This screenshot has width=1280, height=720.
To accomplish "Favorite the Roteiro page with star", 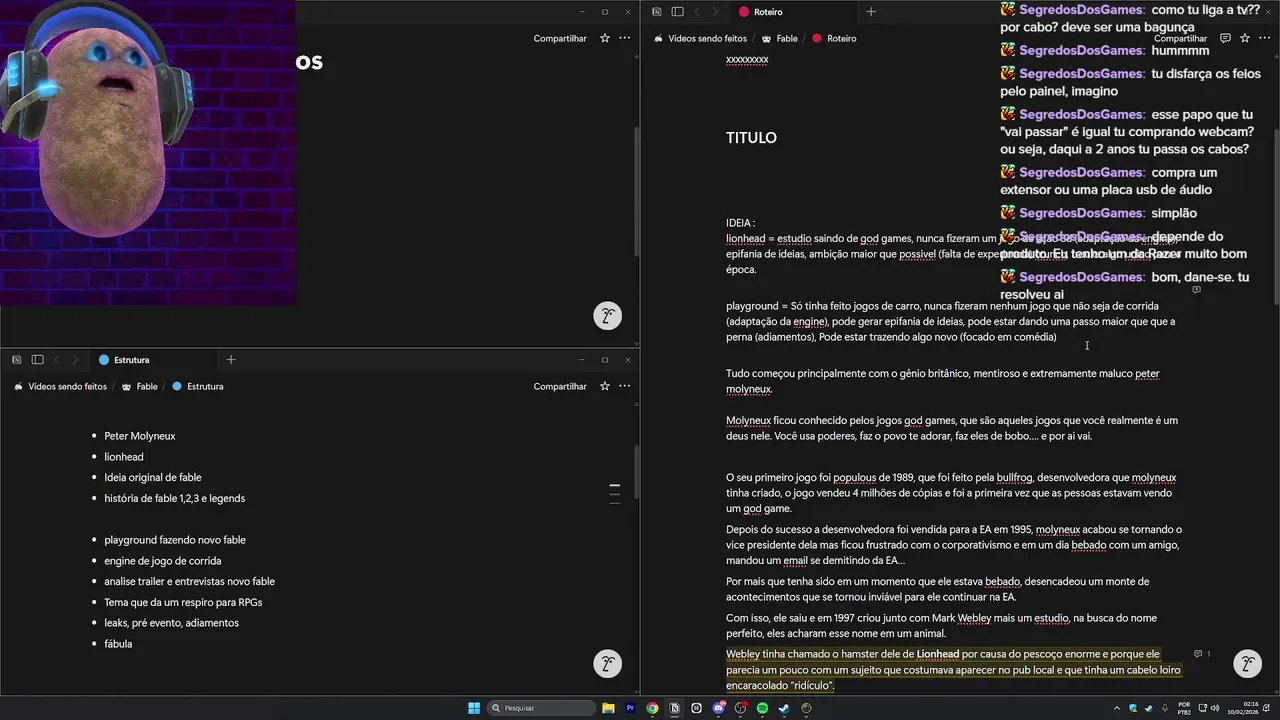I will click(x=1244, y=38).
